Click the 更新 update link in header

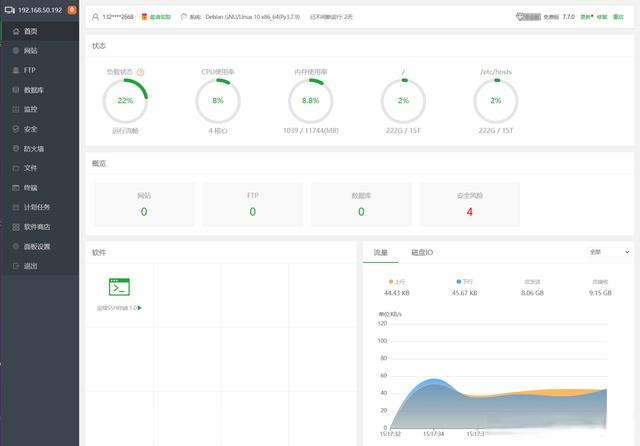[x=583, y=17]
